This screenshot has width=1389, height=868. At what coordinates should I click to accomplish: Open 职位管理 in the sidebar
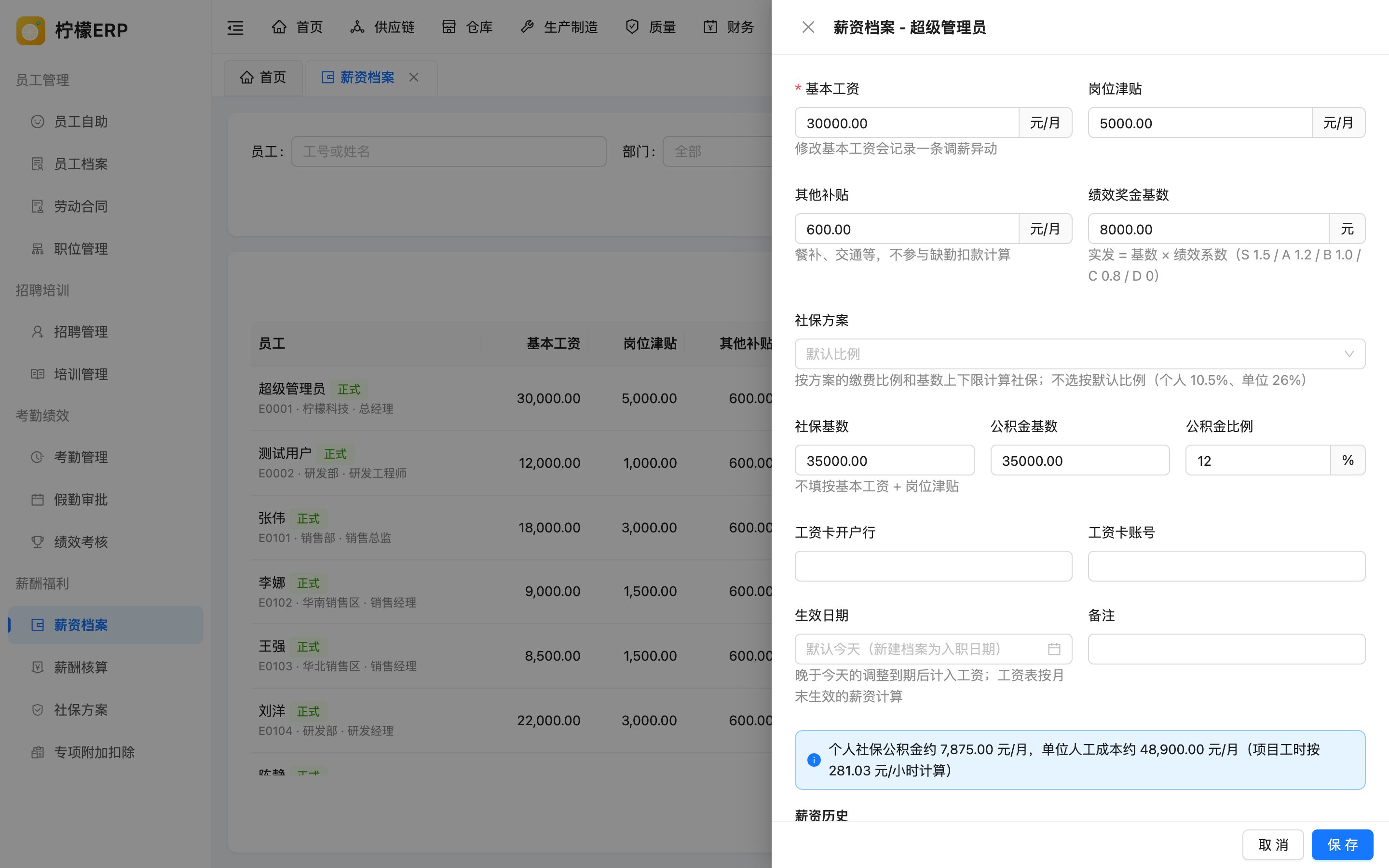(x=106, y=249)
